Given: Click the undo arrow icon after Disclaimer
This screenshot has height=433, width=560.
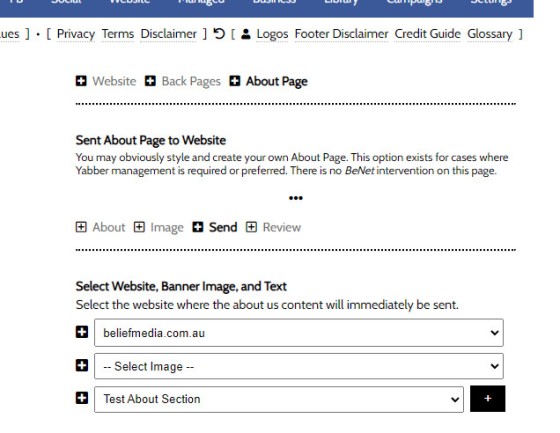Looking at the screenshot, I should point(219,34).
